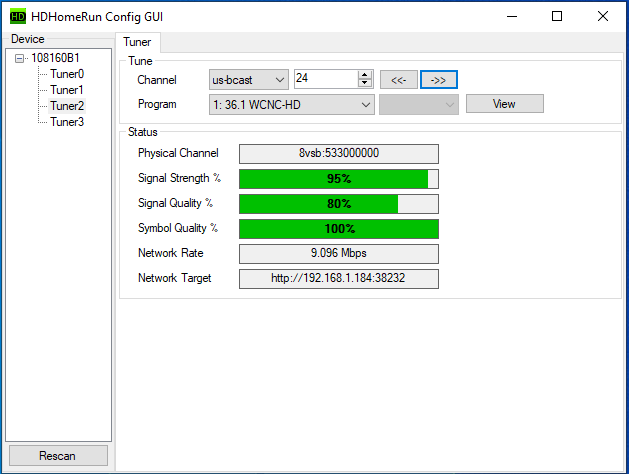Viewport: 629px width, 474px height.
Task: Click the Network Target URL field
Action: point(338,278)
